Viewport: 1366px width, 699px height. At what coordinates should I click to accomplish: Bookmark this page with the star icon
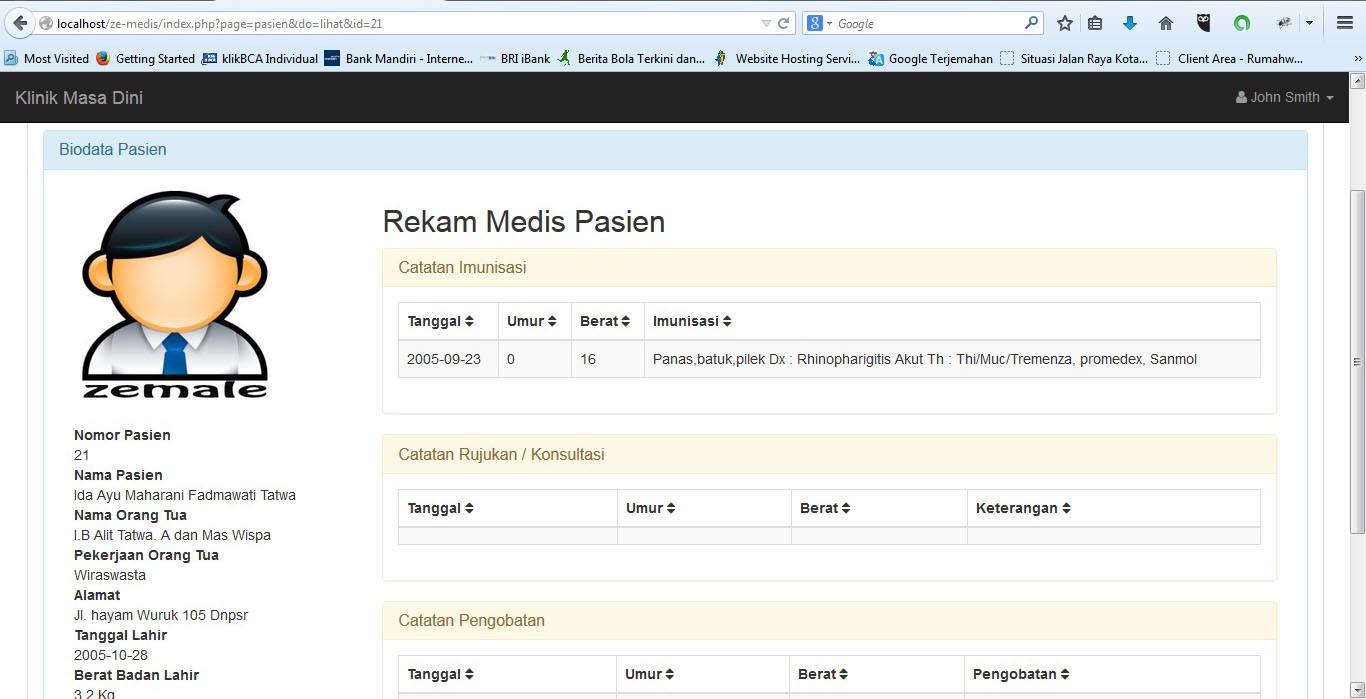click(1065, 23)
